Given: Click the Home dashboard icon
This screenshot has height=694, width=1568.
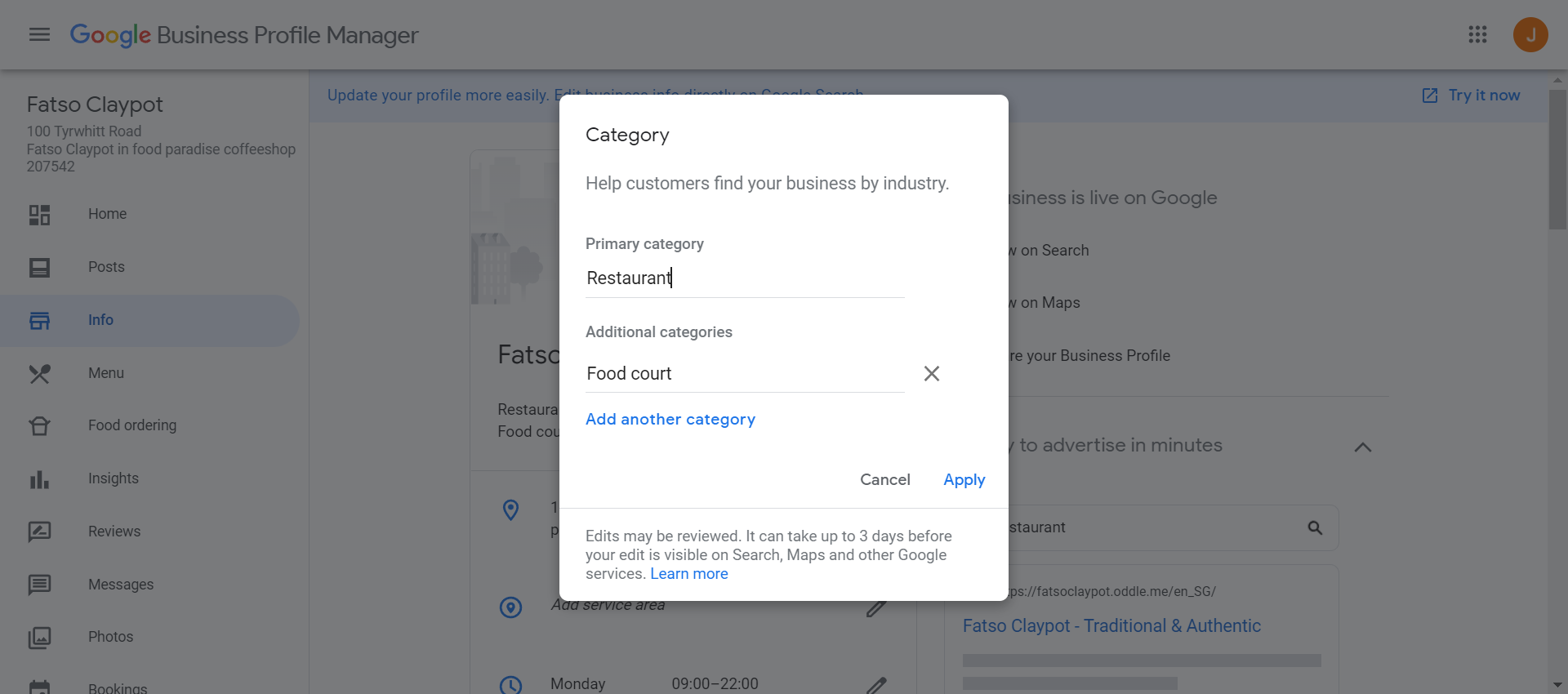Looking at the screenshot, I should click(39, 215).
